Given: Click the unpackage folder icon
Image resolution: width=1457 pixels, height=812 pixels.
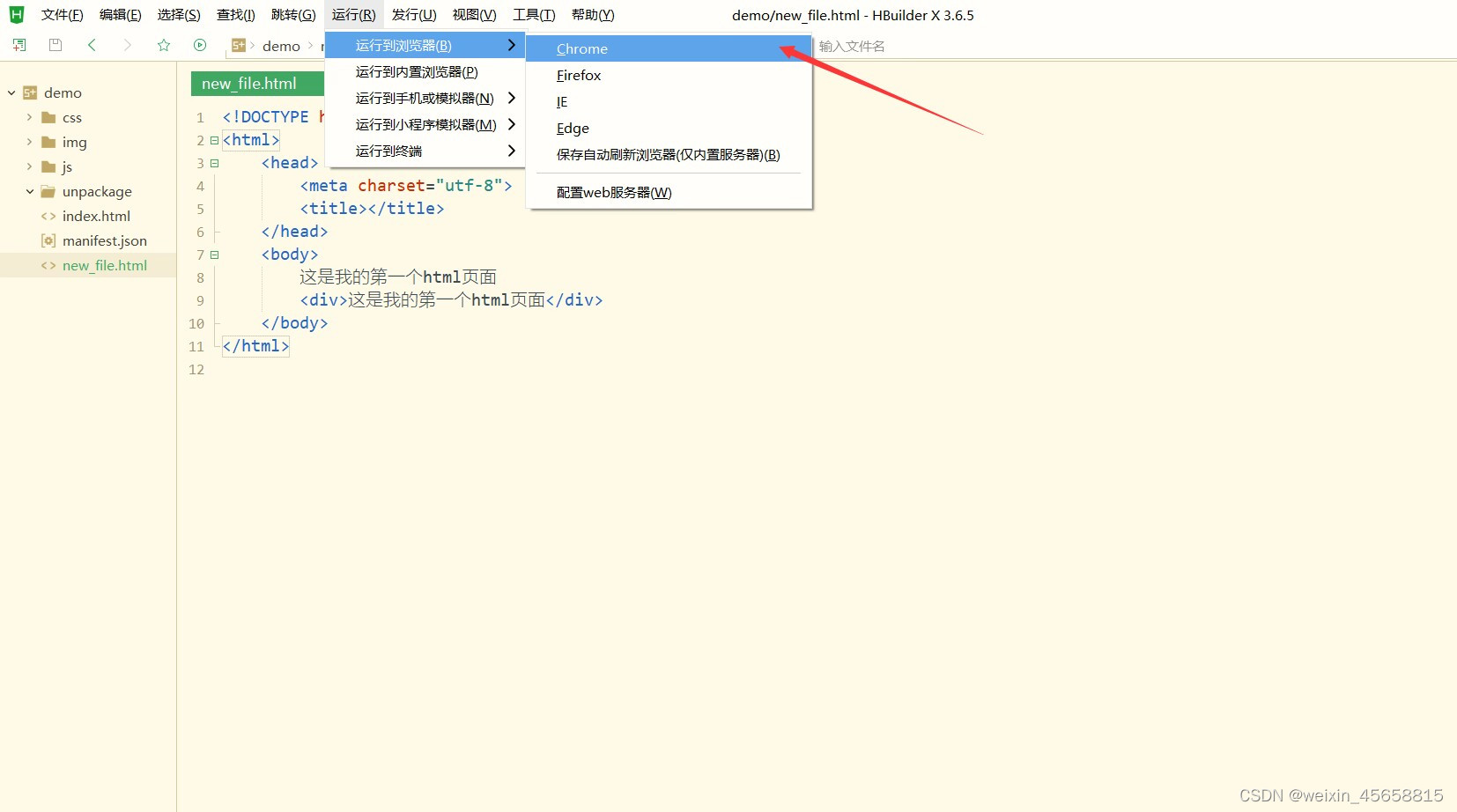Looking at the screenshot, I should click(49, 191).
